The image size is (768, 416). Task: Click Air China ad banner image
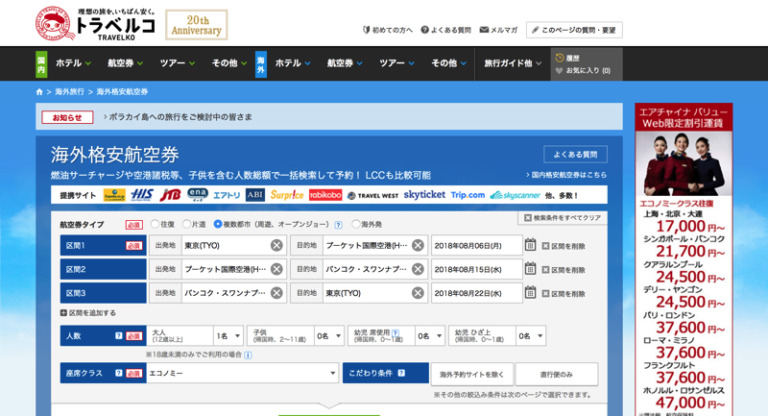point(684,260)
